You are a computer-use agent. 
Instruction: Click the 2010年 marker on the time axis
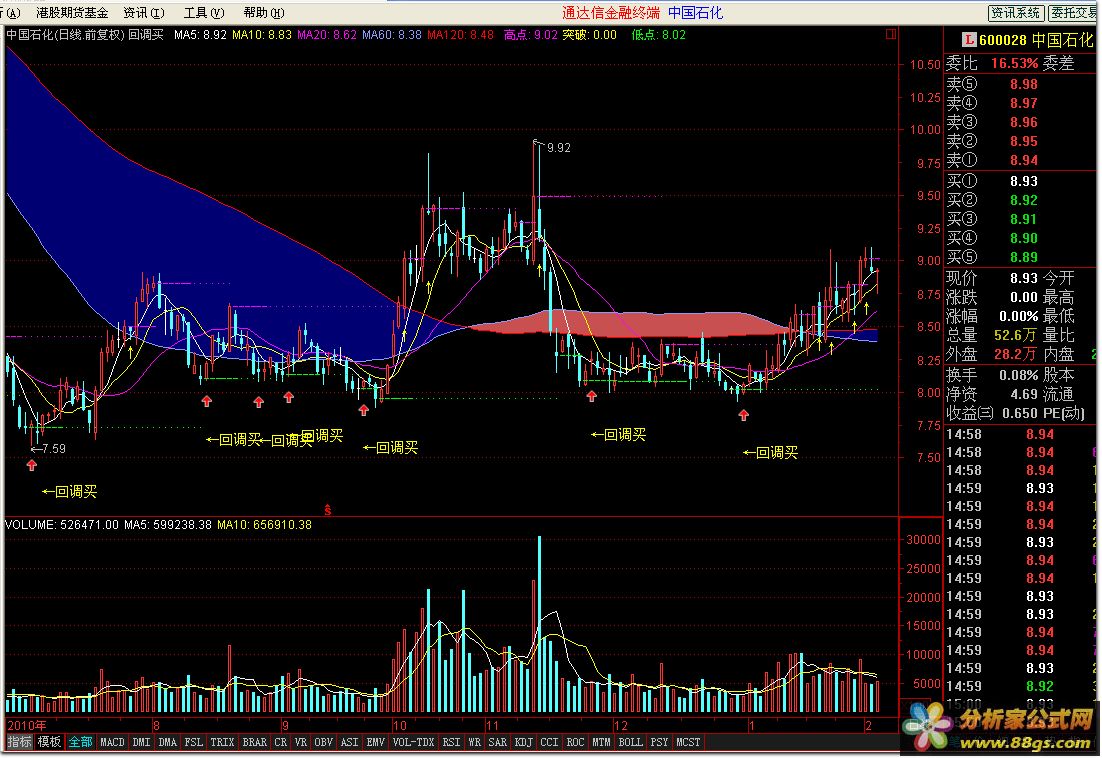[27, 726]
